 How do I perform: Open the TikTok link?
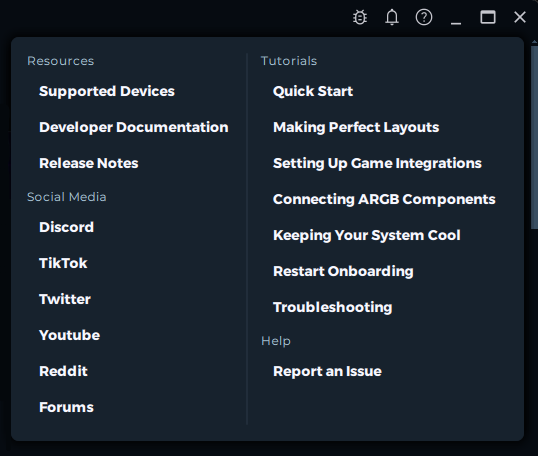click(63, 263)
